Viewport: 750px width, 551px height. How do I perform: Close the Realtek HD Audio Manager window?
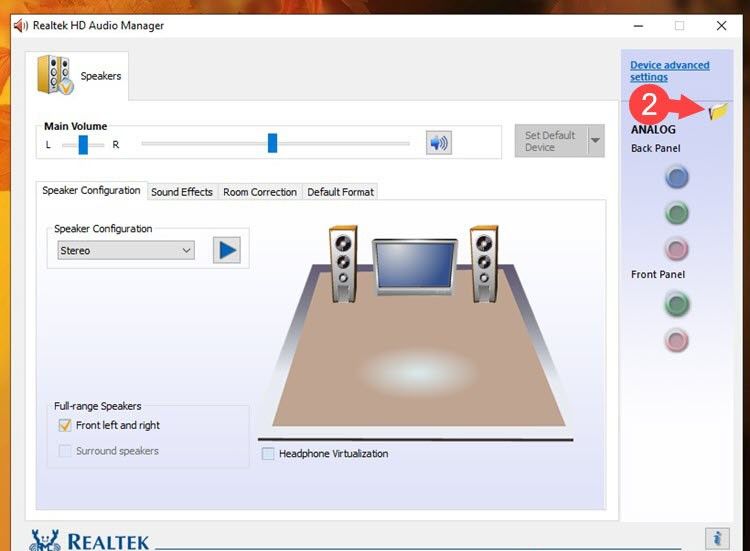pos(721,26)
